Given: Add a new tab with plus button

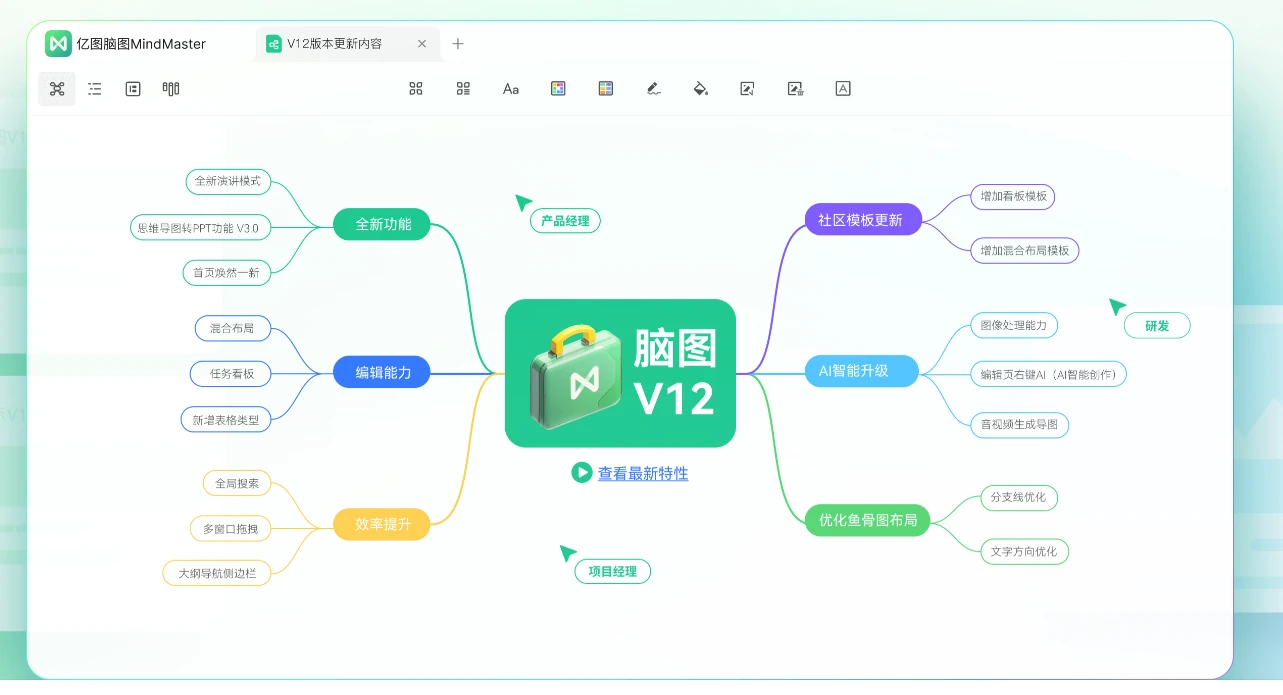Looking at the screenshot, I should pos(458,44).
